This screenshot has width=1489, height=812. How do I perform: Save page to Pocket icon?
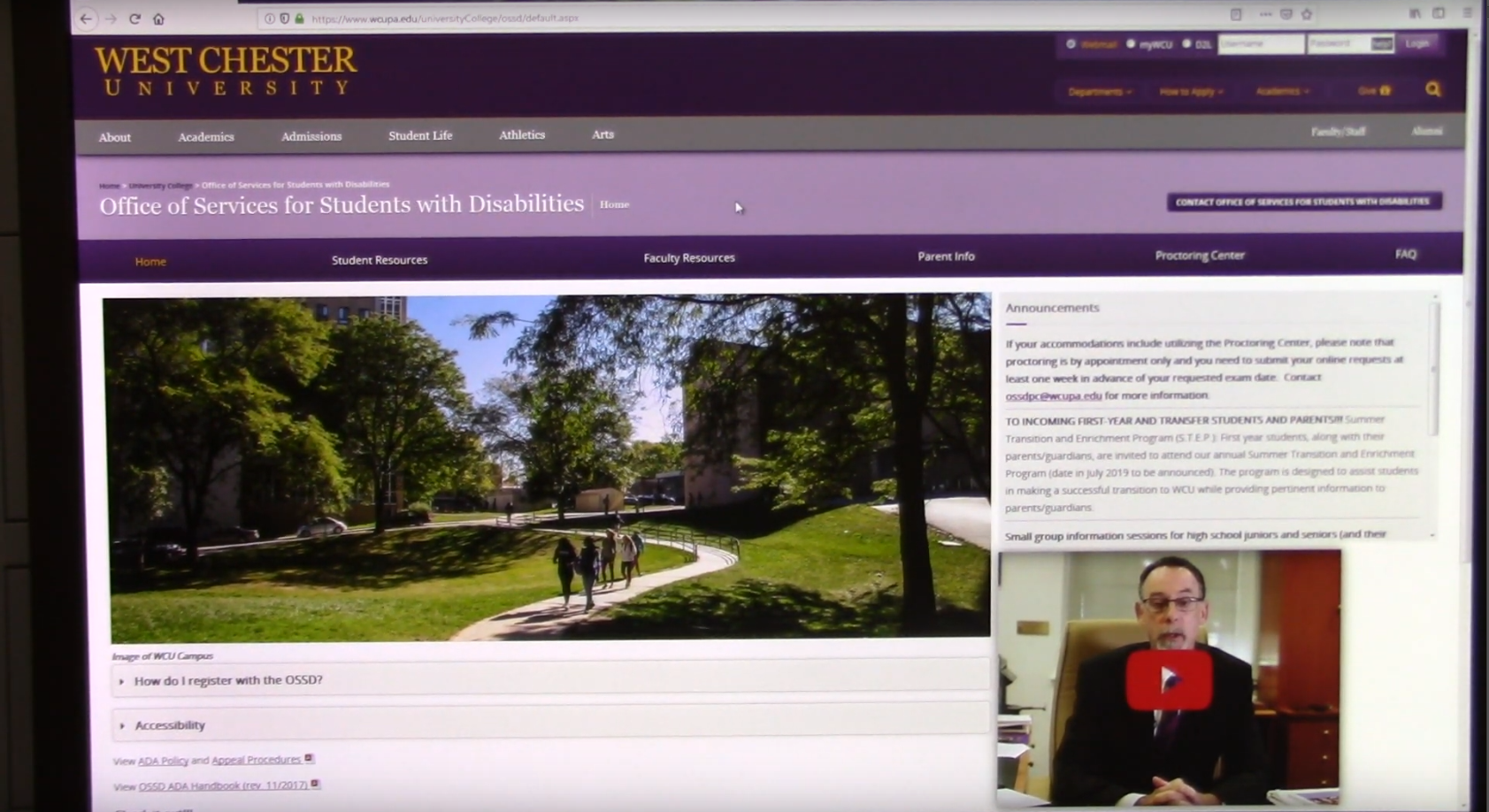[x=1286, y=14]
